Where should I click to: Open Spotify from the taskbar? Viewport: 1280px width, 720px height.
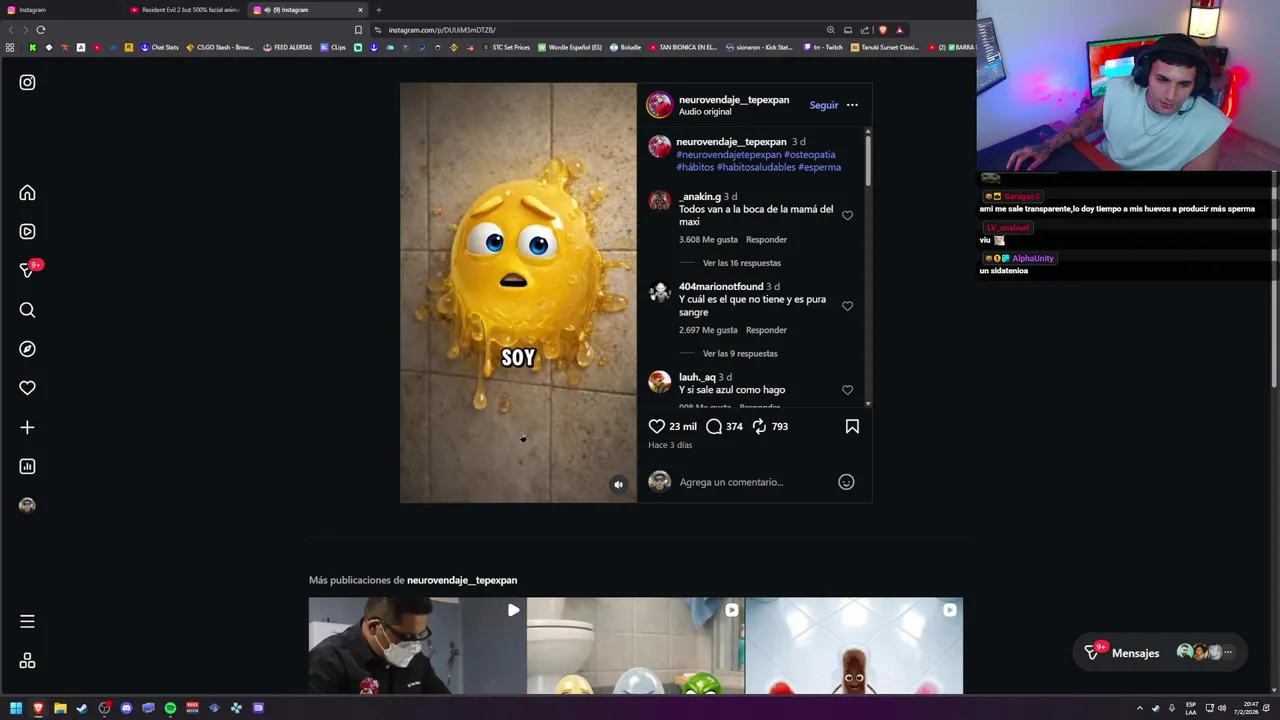(x=170, y=708)
